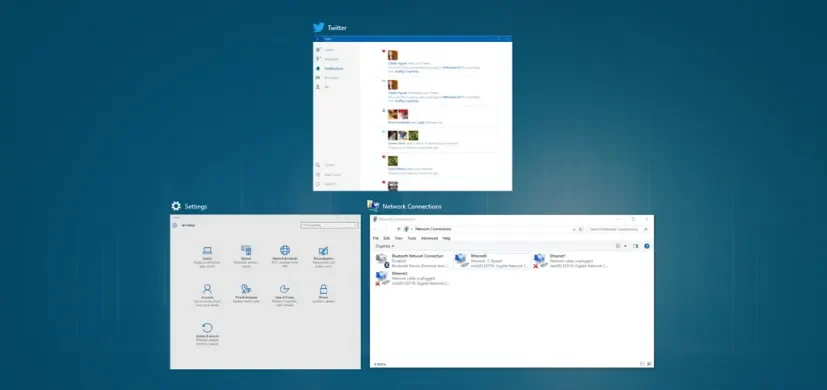Open Edit menu in Network Connections

click(387, 238)
